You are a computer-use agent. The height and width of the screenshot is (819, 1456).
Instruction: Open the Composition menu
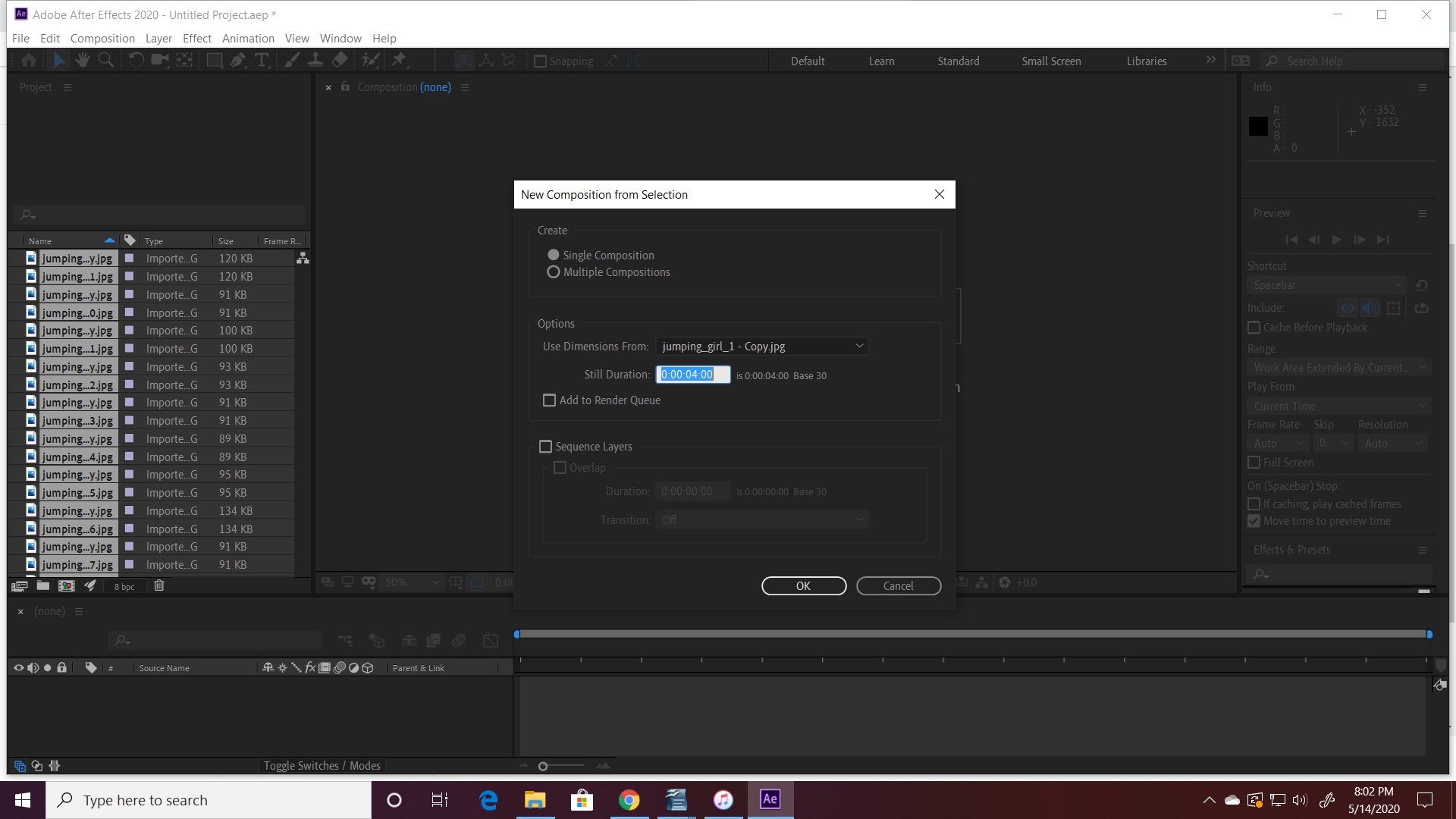(x=102, y=38)
